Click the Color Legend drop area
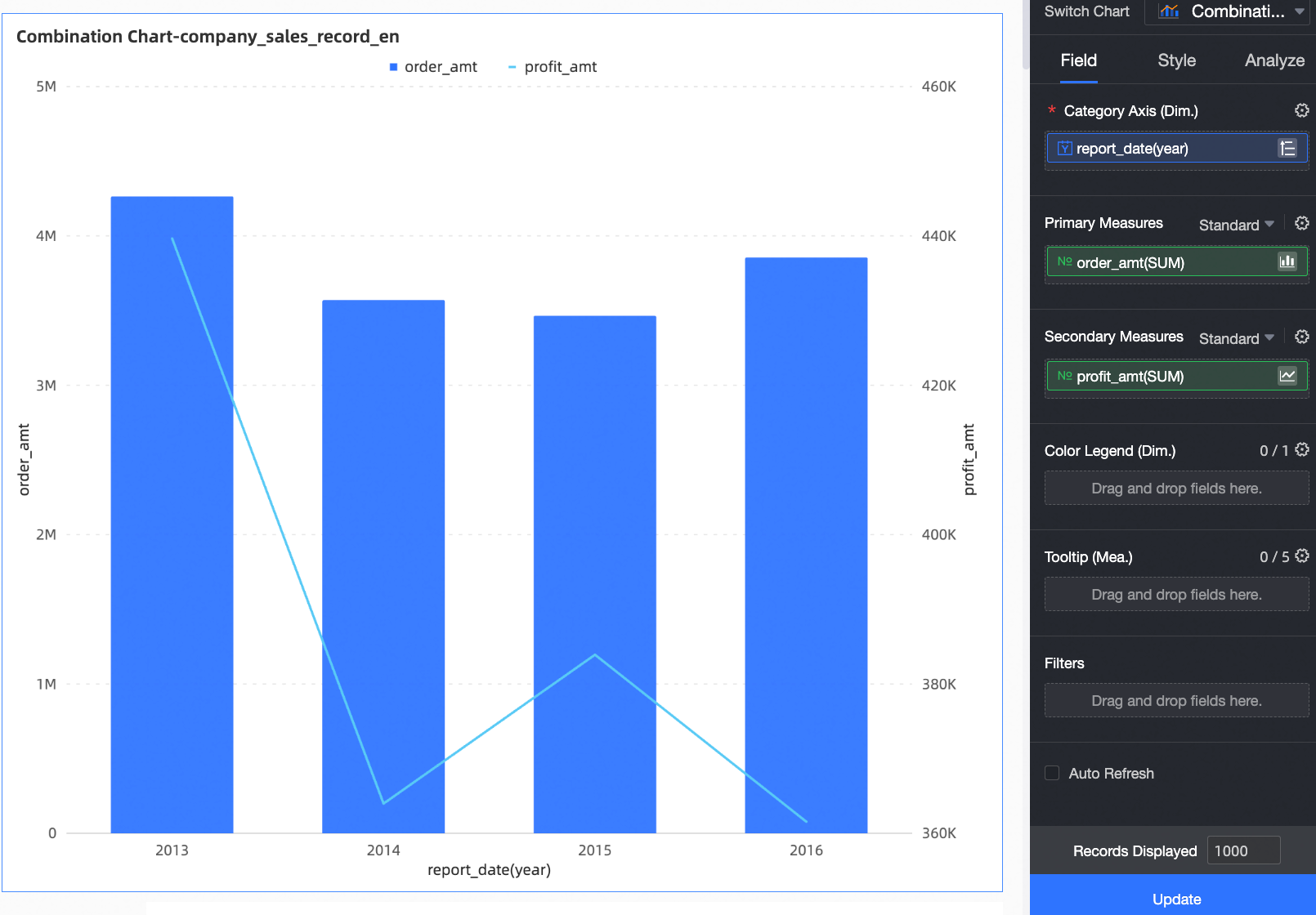Viewport: 1316px width, 915px height. click(x=1177, y=488)
